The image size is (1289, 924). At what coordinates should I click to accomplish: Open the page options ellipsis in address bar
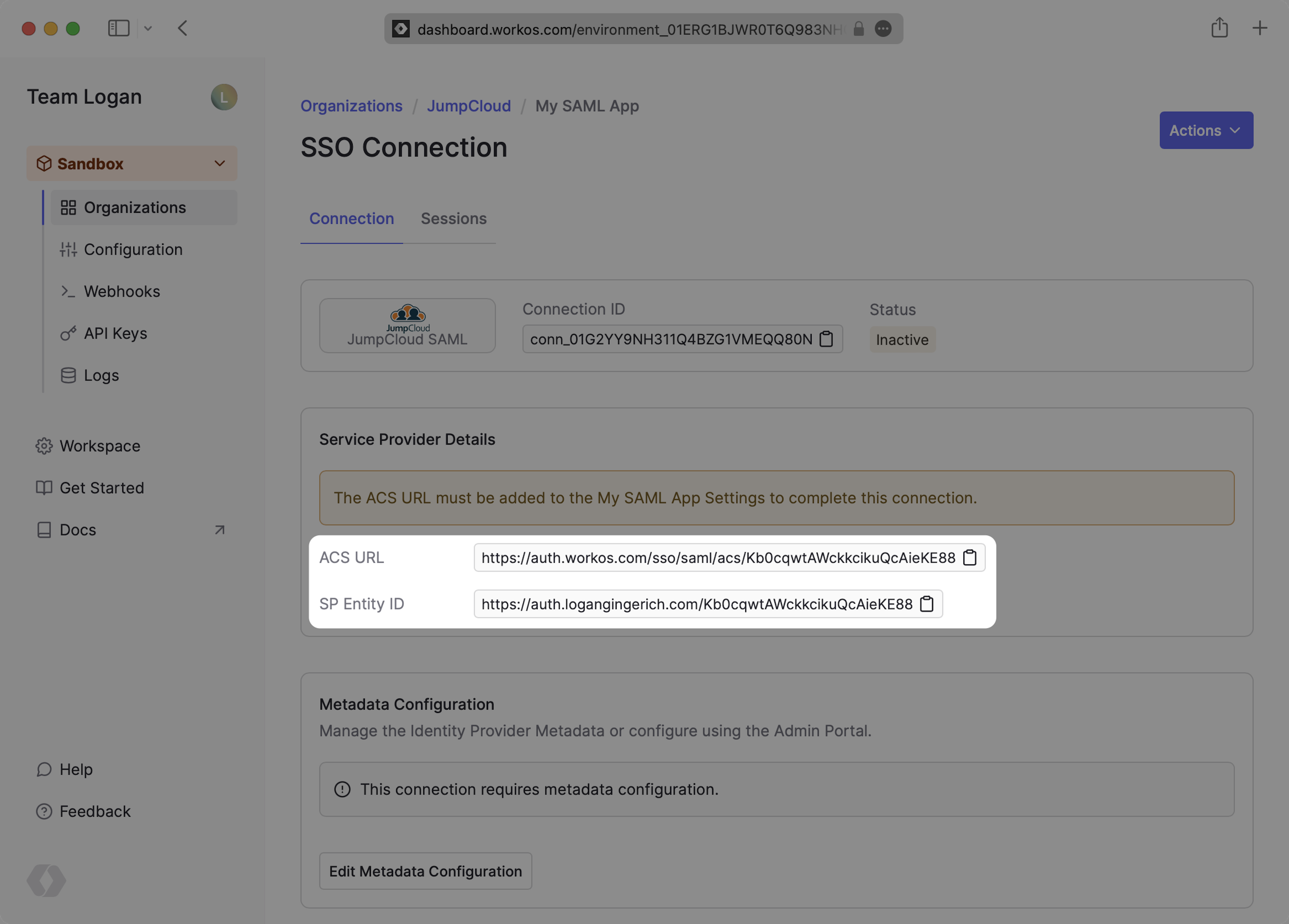point(882,29)
